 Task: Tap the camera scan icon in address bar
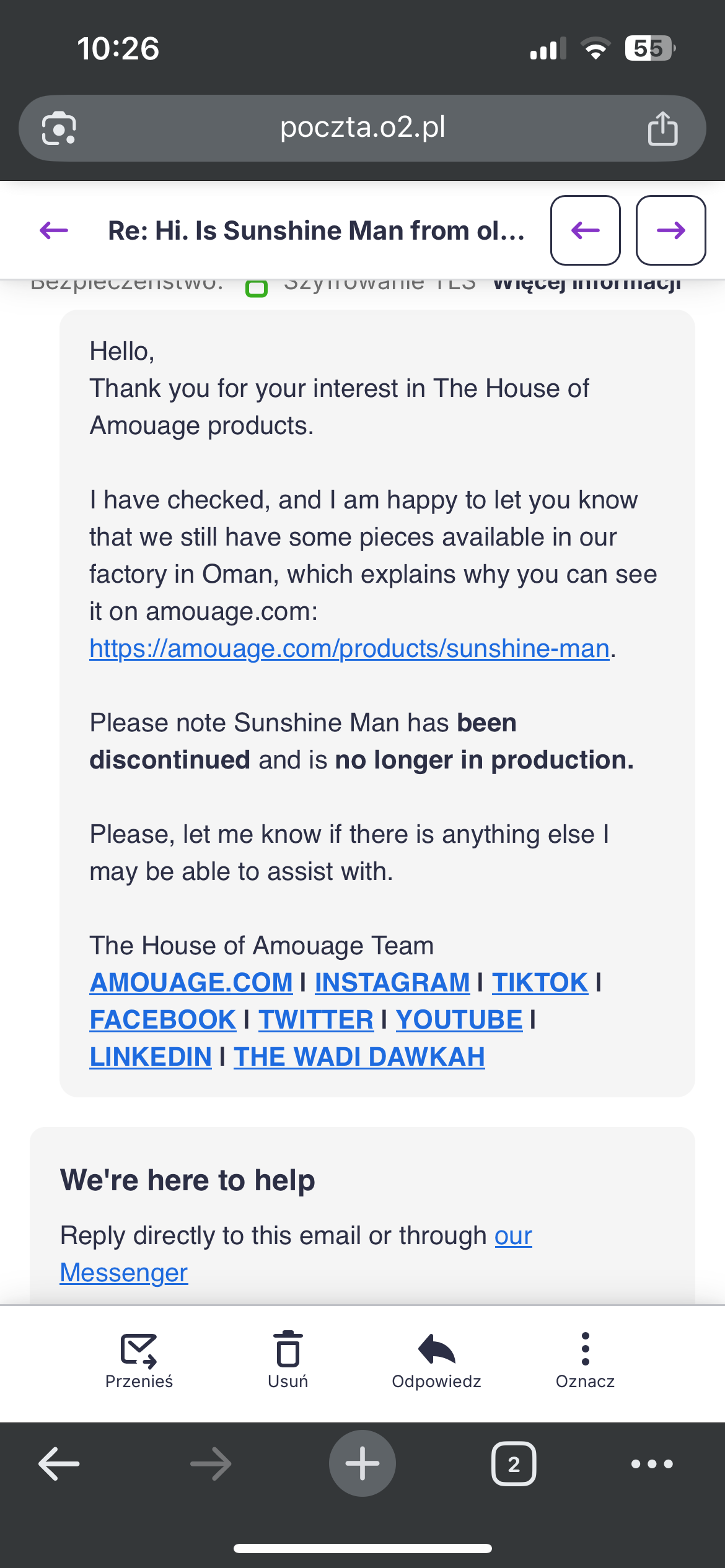click(x=59, y=129)
